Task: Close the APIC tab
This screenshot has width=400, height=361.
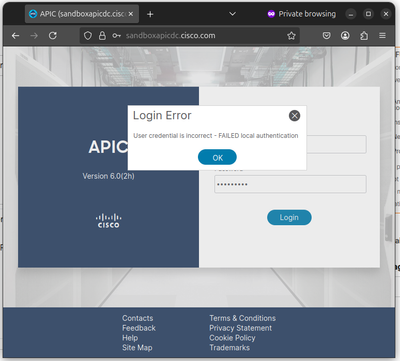Action: point(131,14)
